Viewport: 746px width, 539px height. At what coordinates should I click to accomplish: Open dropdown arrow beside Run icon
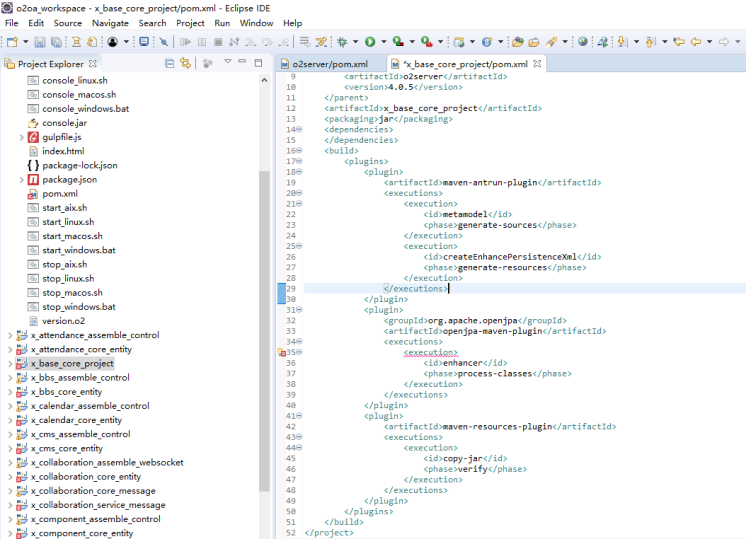[x=383, y=42]
